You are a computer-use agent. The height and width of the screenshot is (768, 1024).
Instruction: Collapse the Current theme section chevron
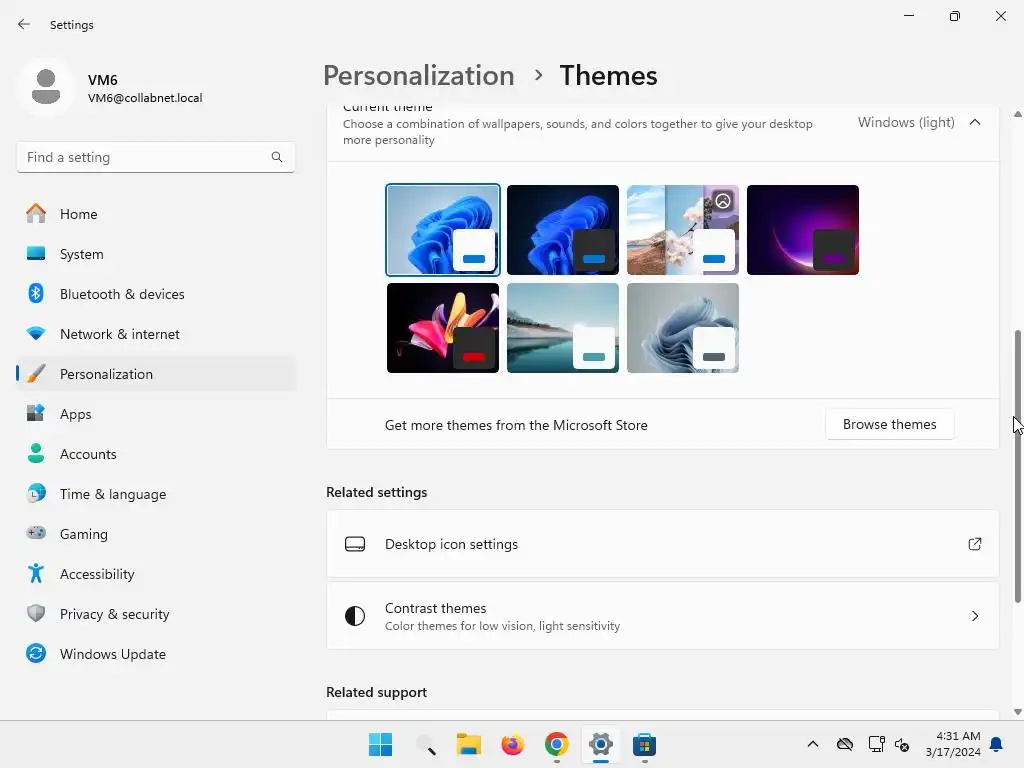pos(975,122)
